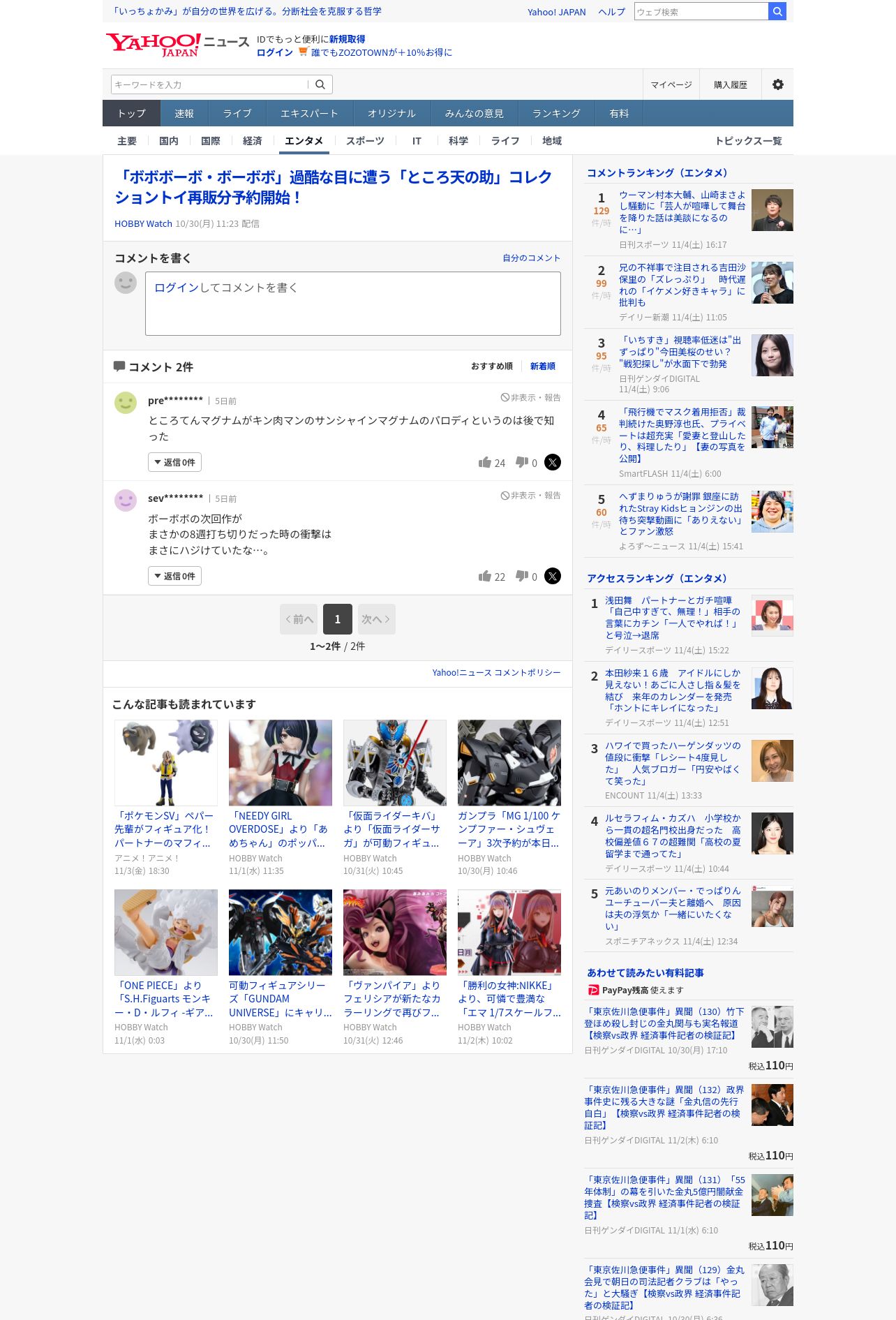Open the 速報 tab
Image resolution: width=896 pixels, height=1320 pixels.
(184, 113)
